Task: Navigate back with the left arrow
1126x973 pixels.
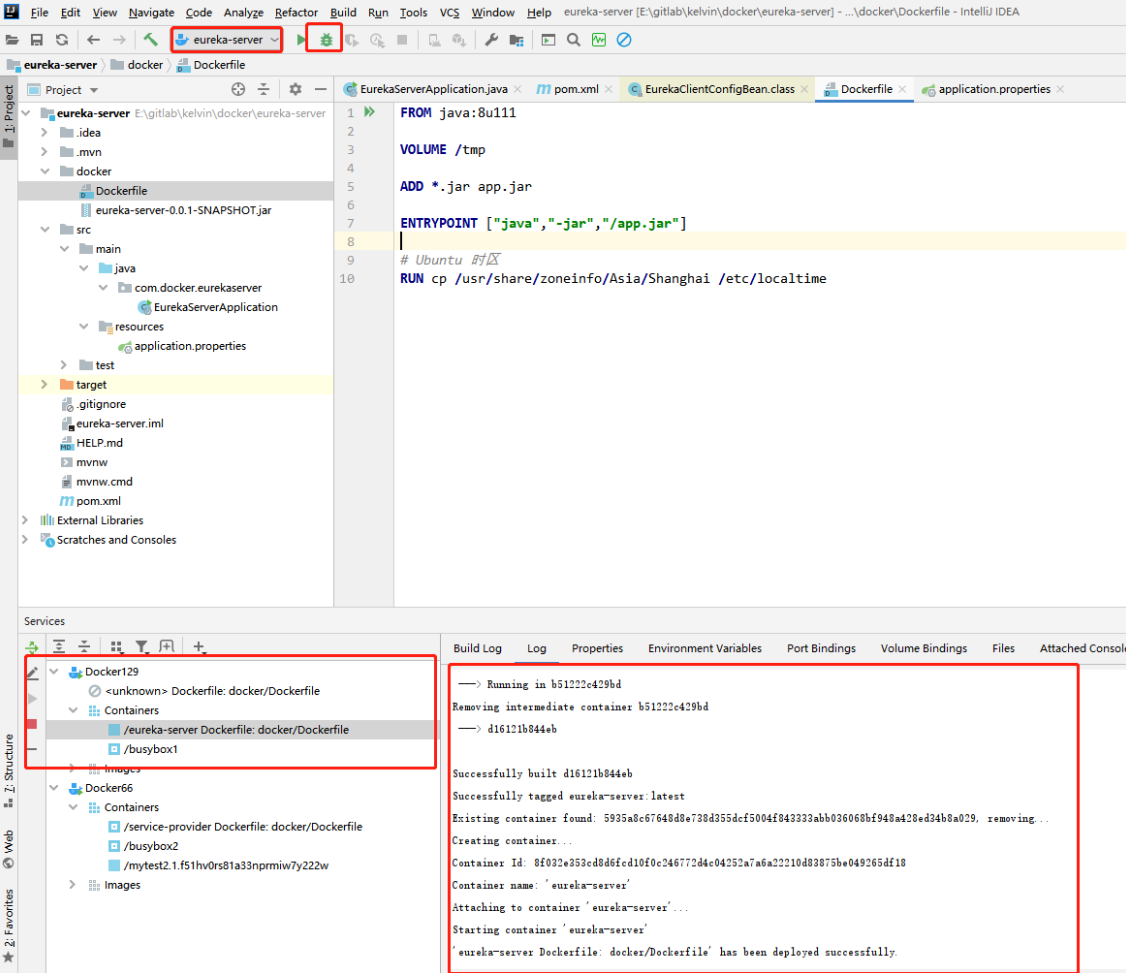Action: (x=93, y=39)
